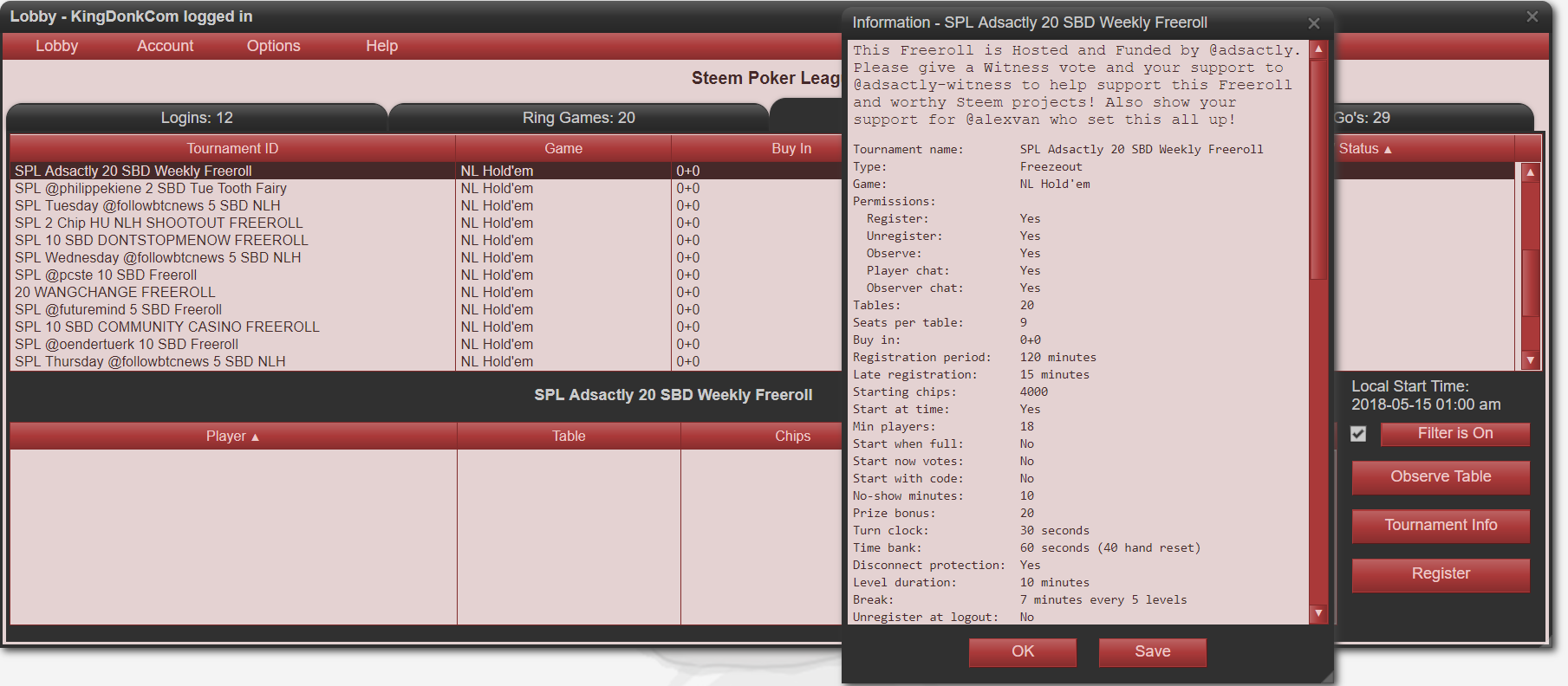The width and height of the screenshot is (1568, 686).
Task: Switch to the Logins: 12 tab
Action: 197,118
